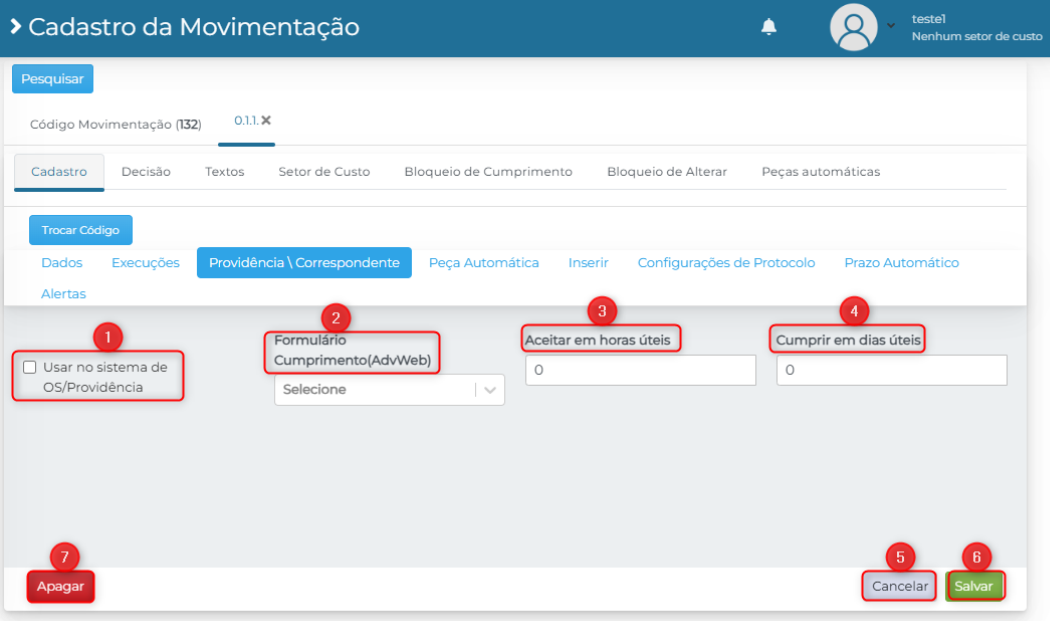Open the Peças automáticas tab

tap(820, 172)
